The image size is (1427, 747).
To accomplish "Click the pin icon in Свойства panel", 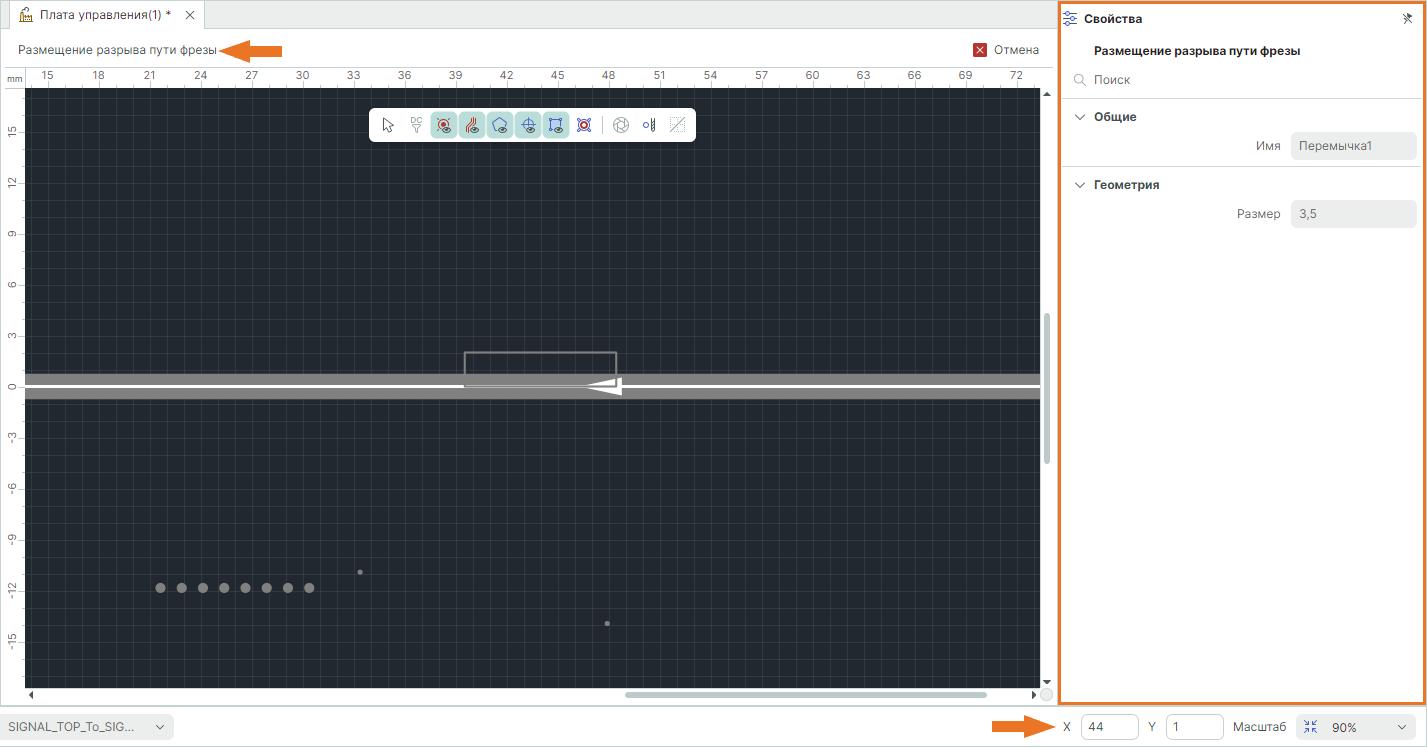I will 1408,19.
